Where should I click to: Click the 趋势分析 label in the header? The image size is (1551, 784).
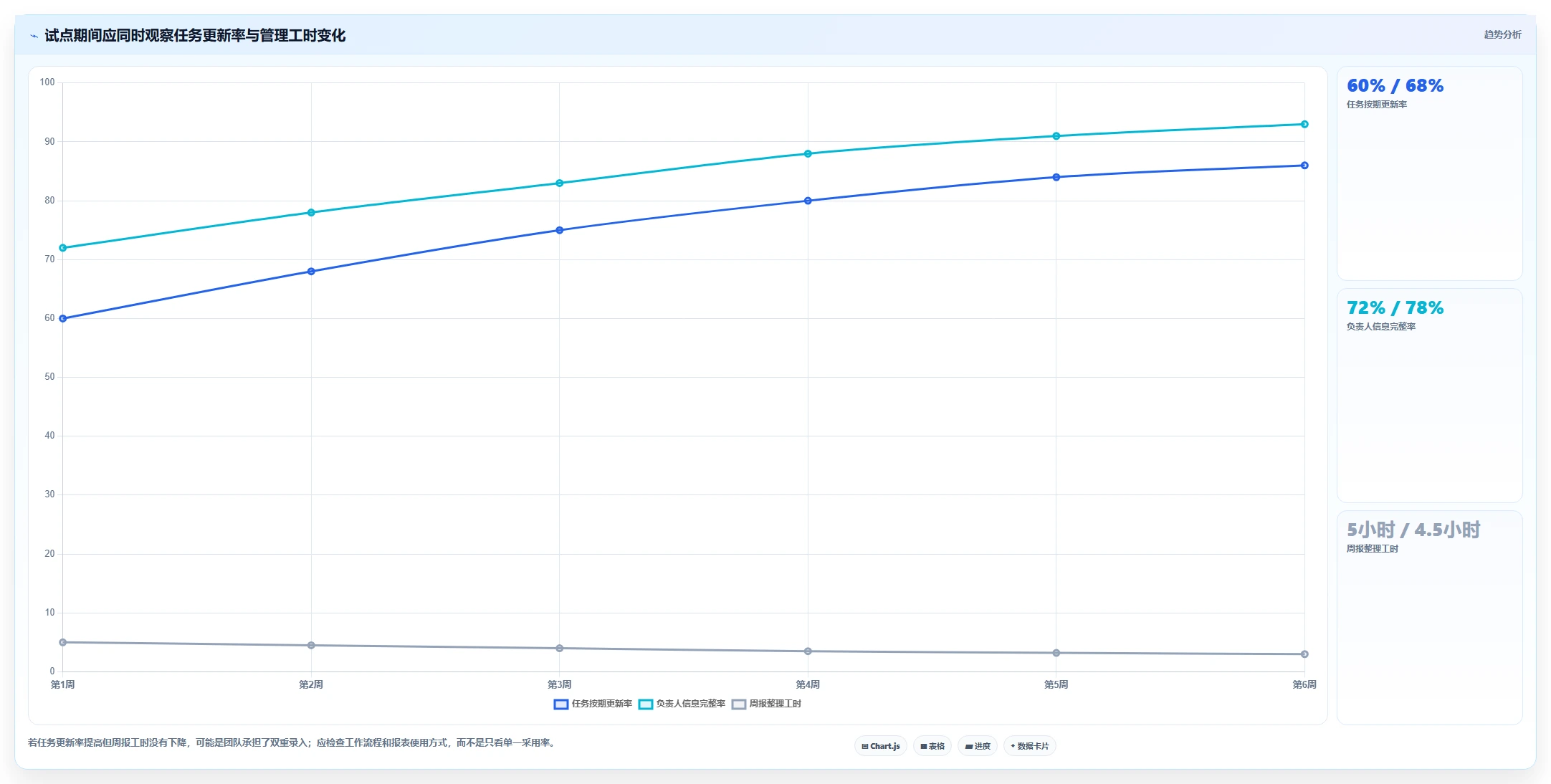(x=1502, y=34)
